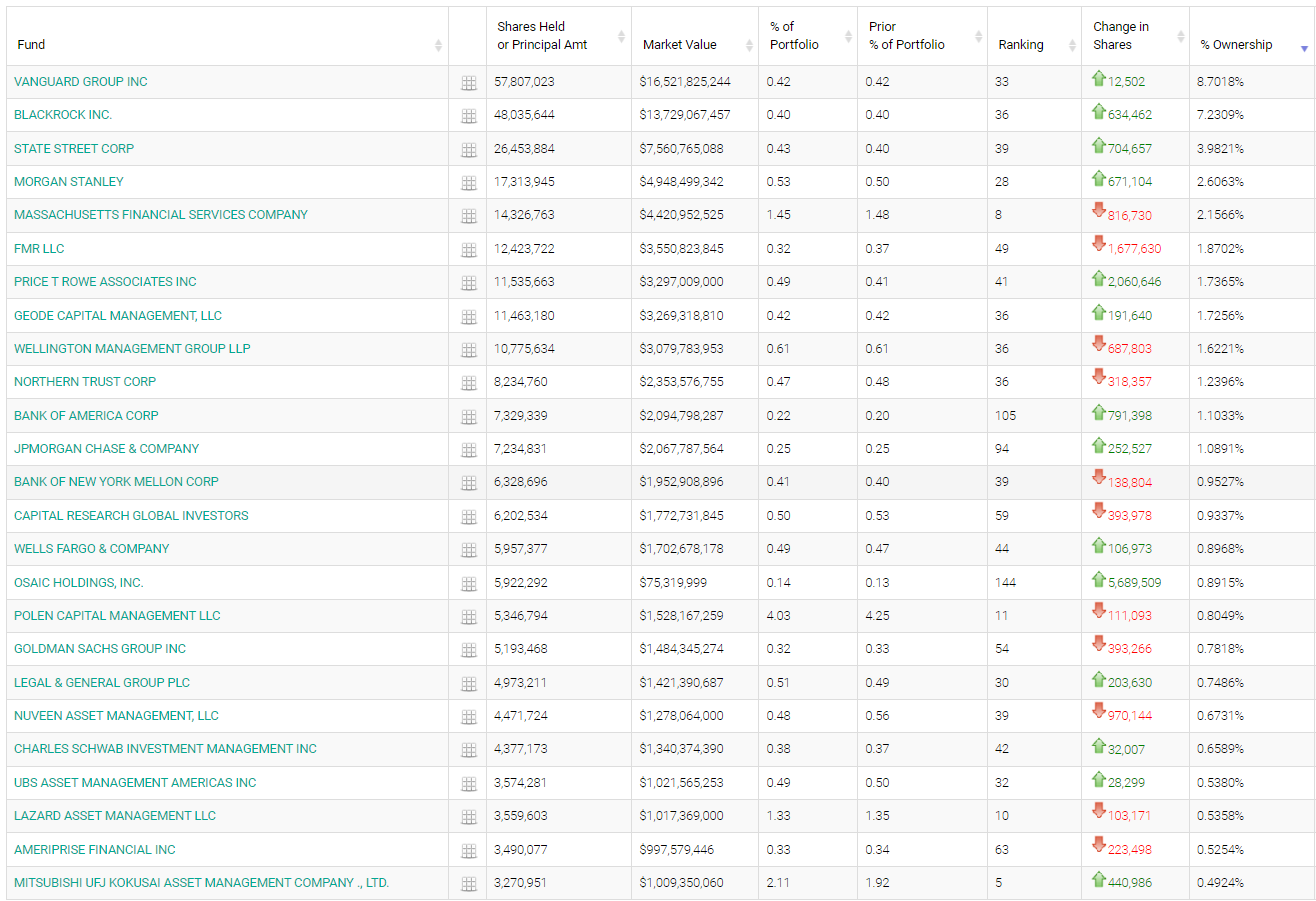Open GOLDMAN SACHS GROUP INC link
This screenshot has height=901, width=1316.
tap(100, 649)
